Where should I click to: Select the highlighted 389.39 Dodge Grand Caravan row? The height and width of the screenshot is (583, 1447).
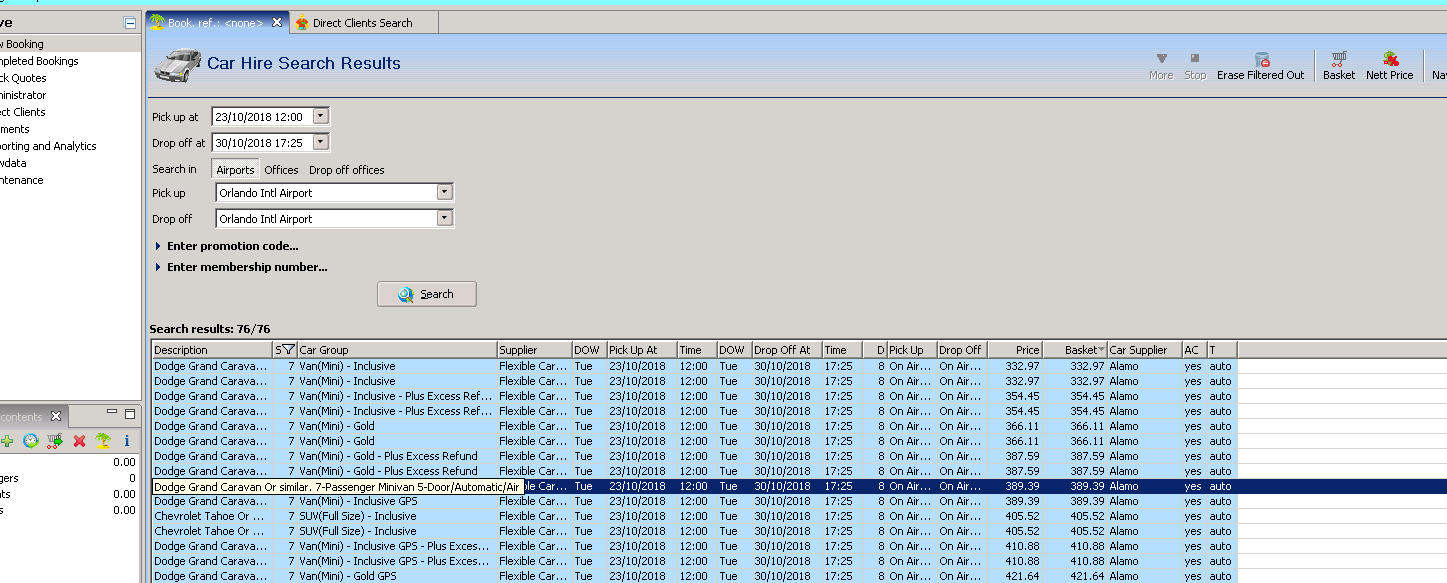(x=799, y=486)
